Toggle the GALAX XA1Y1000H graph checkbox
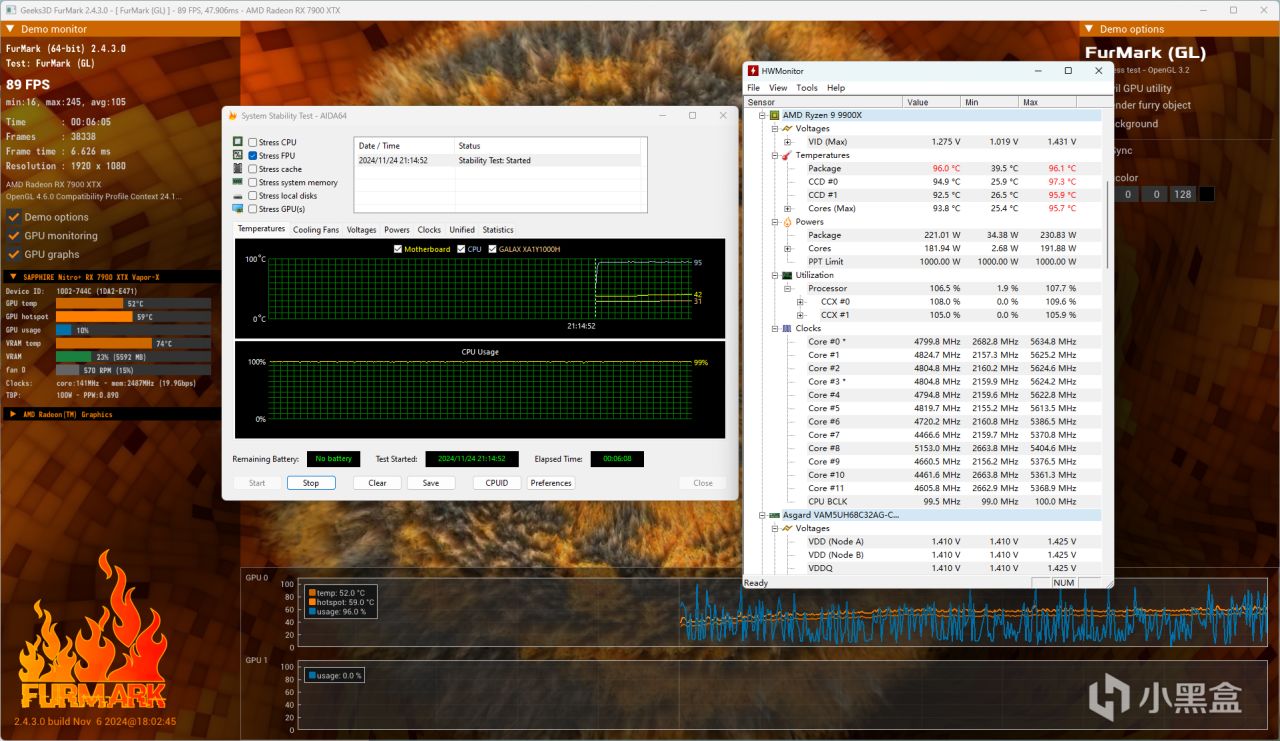This screenshot has width=1280, height=741. coord(492,249)
